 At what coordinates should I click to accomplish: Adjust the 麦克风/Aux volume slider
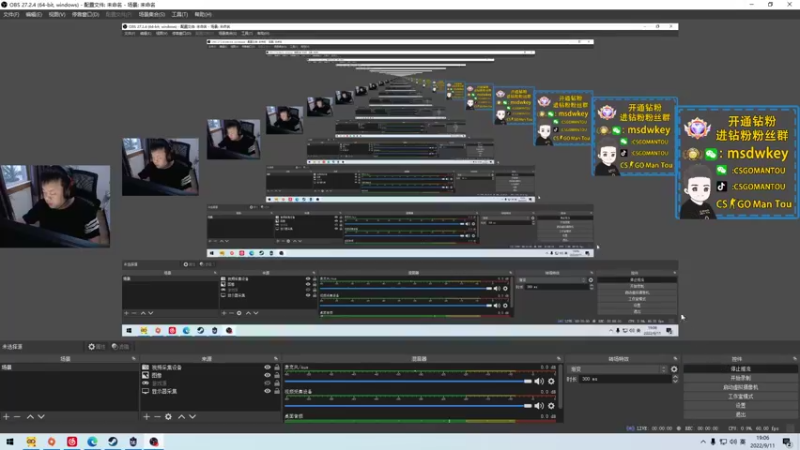(x=408, y=381)
